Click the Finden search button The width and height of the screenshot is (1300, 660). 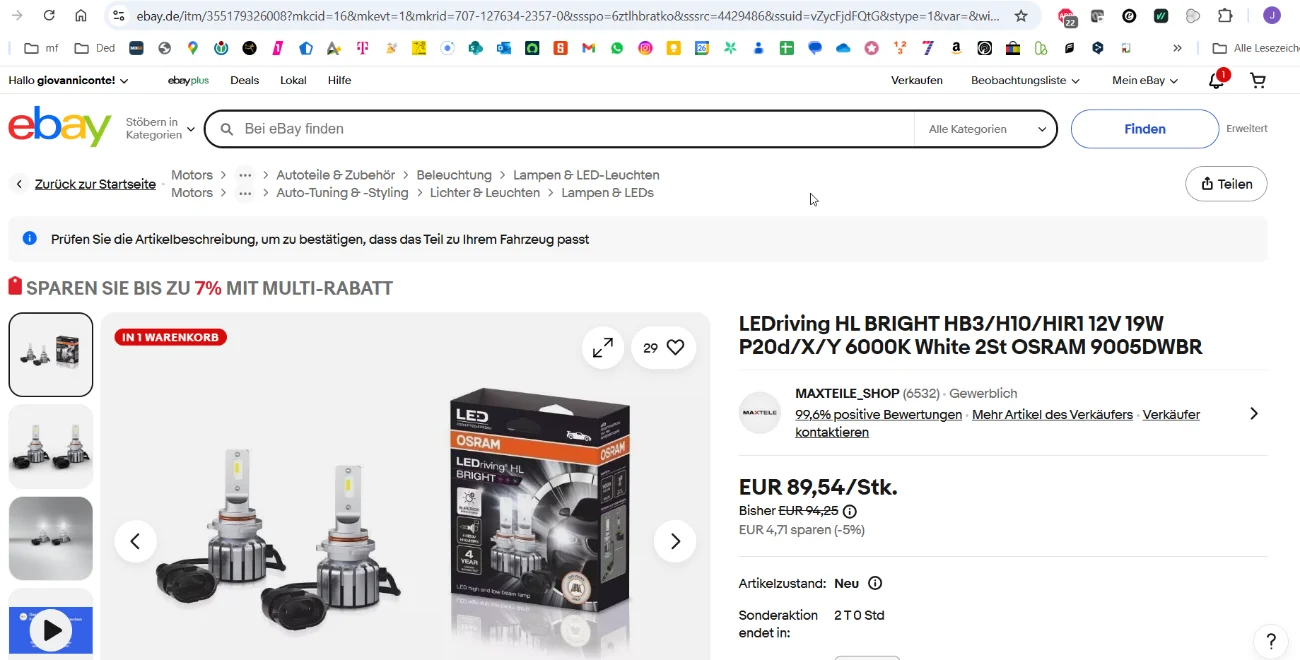[1145, 129]
